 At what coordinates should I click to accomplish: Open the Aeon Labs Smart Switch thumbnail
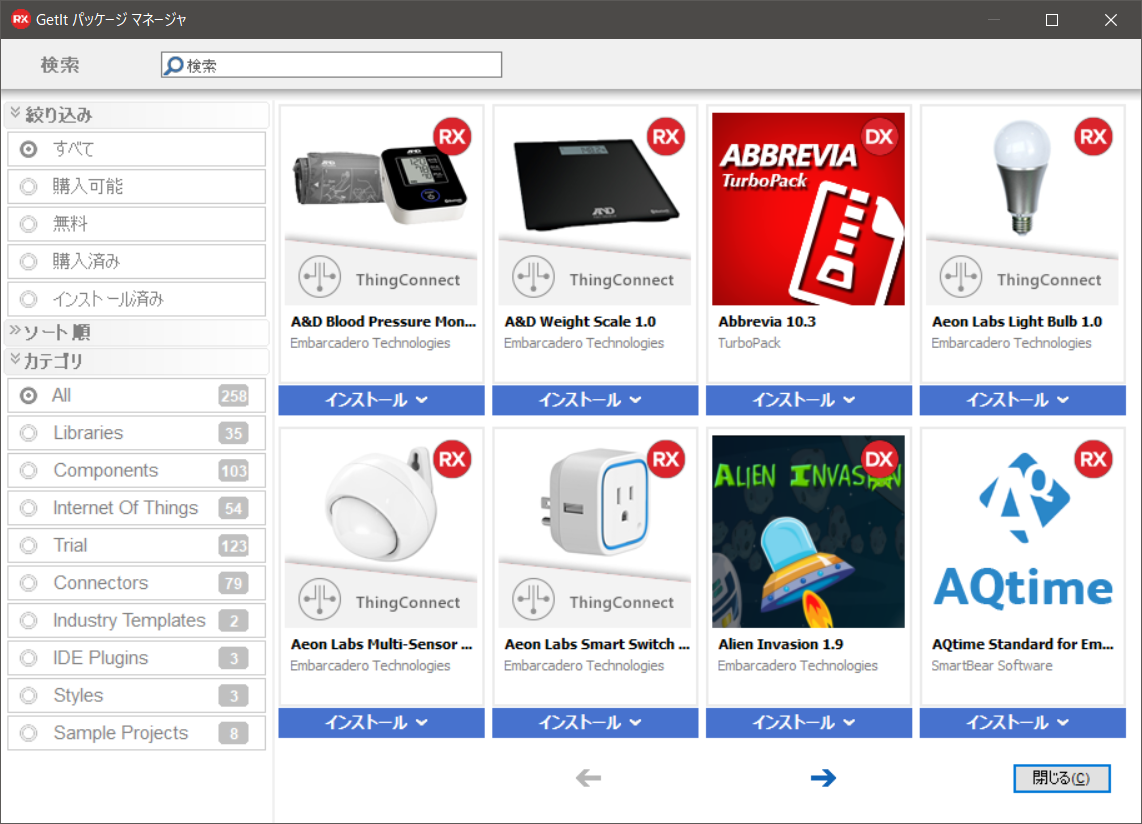pos(595,532)
